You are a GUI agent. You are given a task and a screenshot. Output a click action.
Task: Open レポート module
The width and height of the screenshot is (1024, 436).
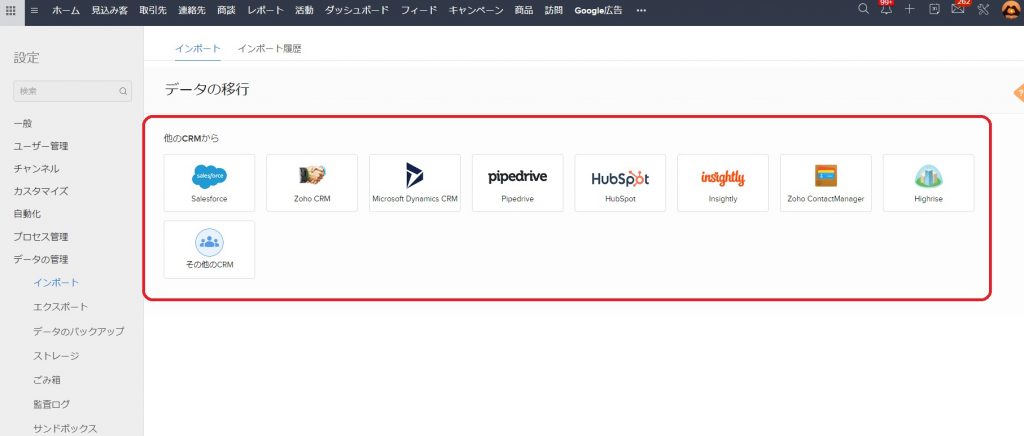265,10
